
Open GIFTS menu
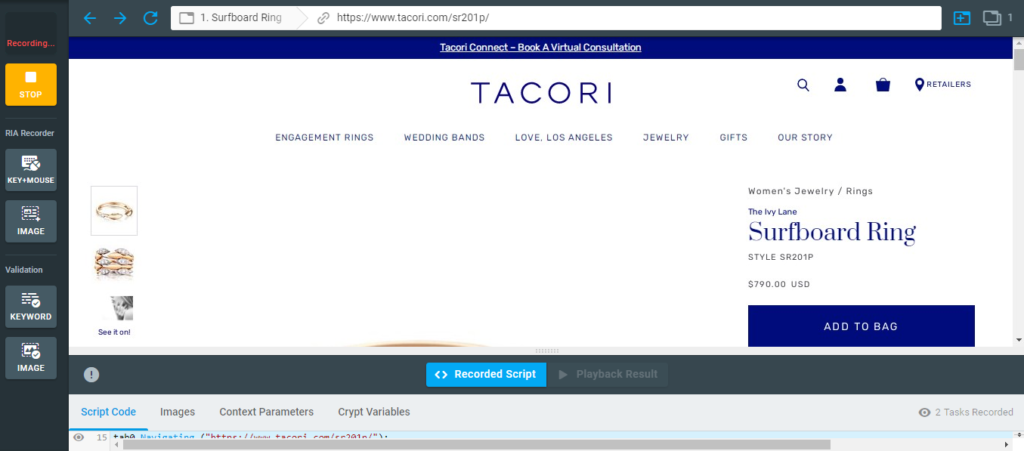733,138
